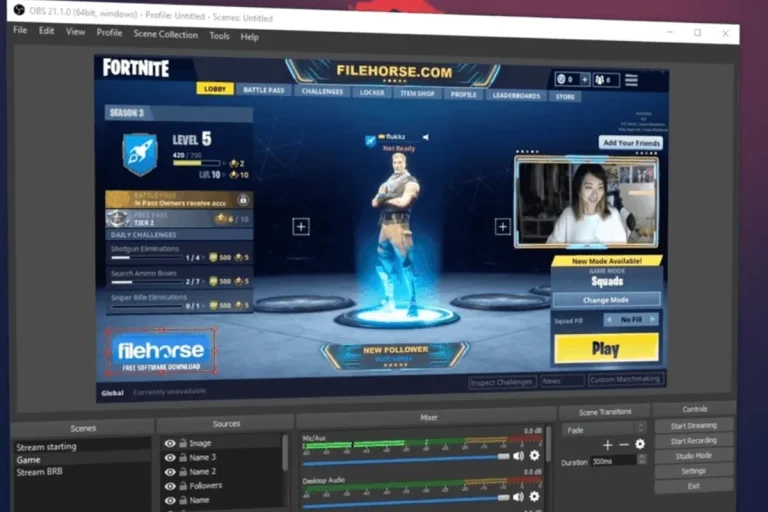768x512 pixels.
Task: Click the Sources list scrollbar
Action: 285,453
